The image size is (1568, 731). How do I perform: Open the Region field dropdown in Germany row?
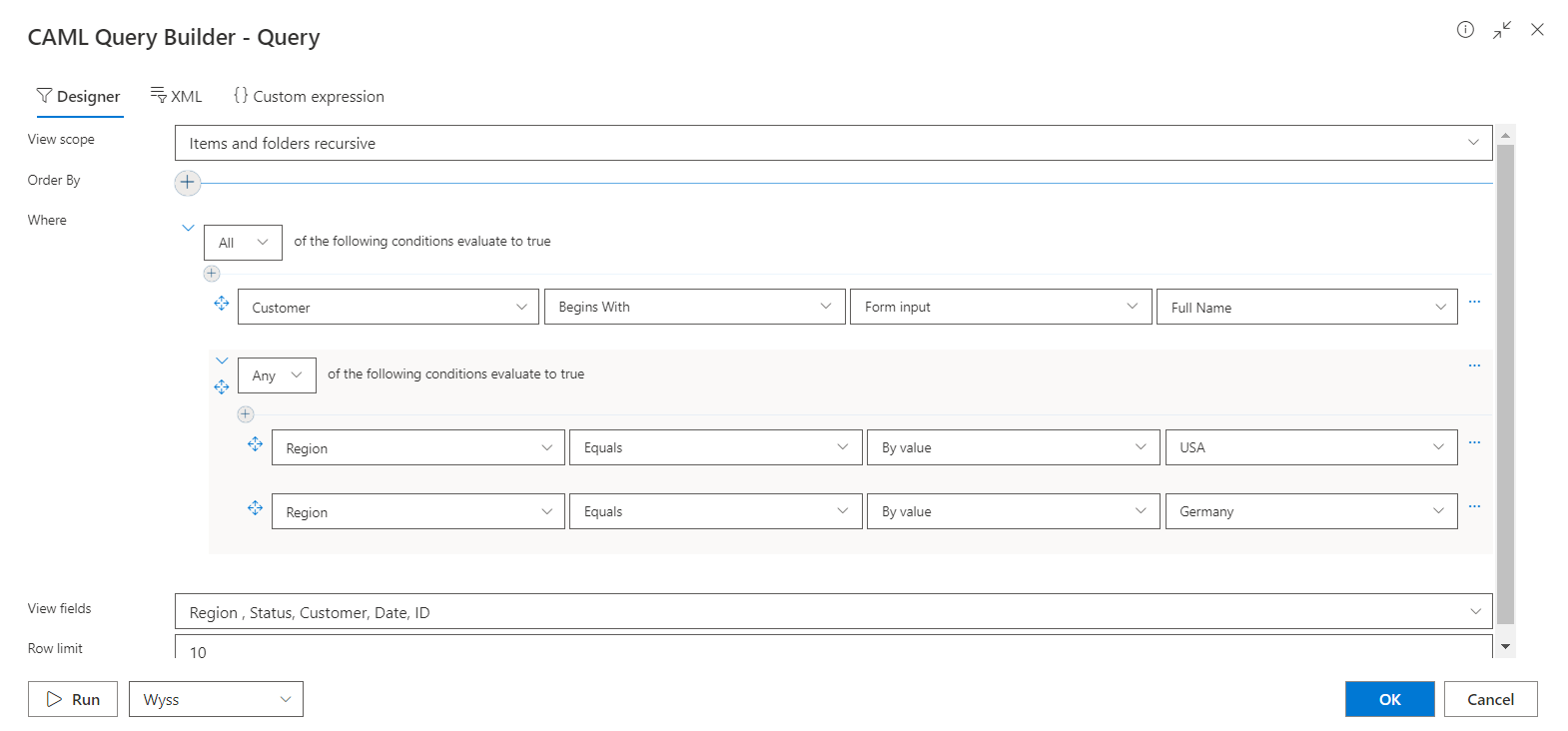tap(417, 511)
